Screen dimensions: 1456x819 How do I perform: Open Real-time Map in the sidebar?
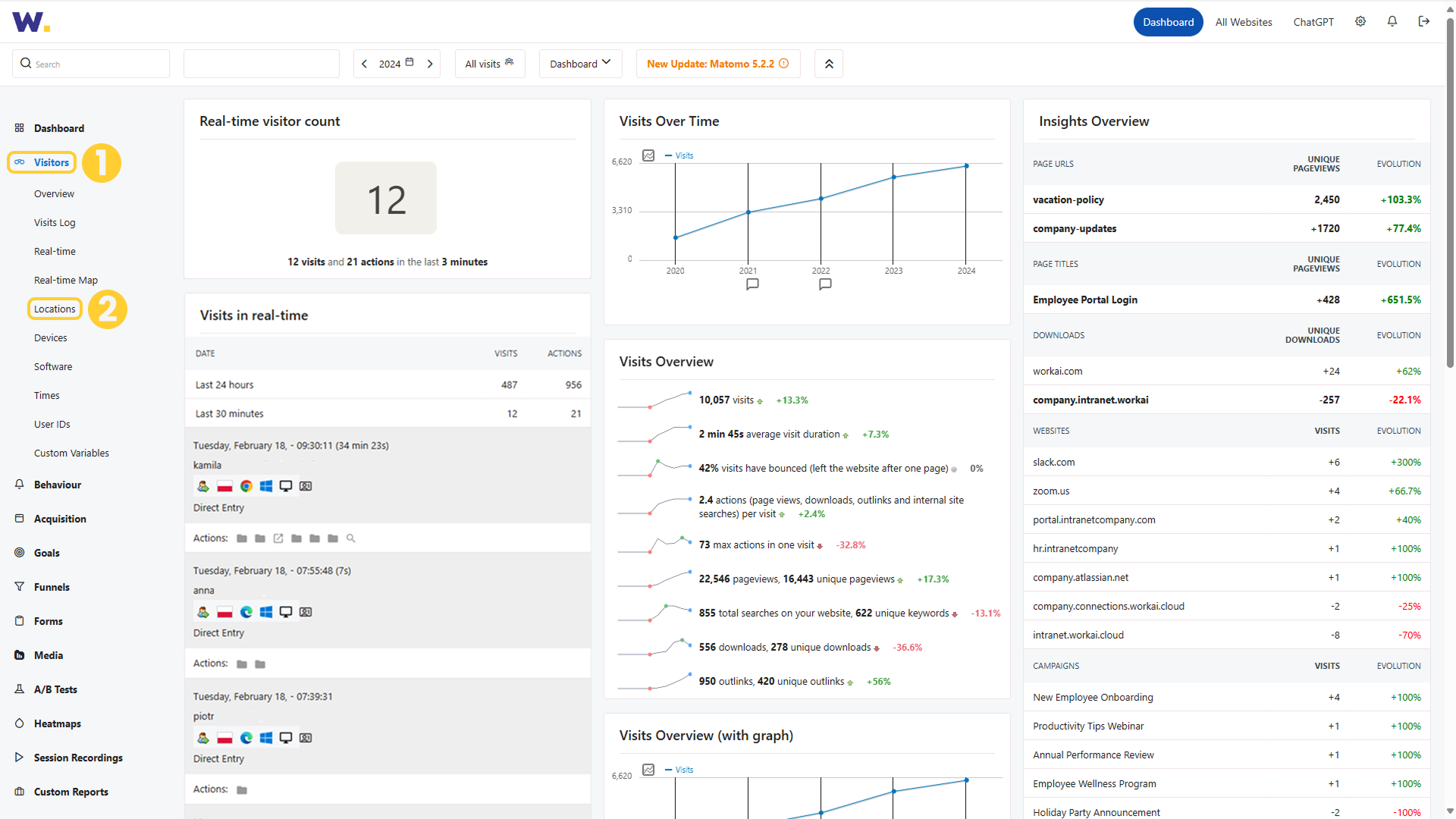click(66, 280)
